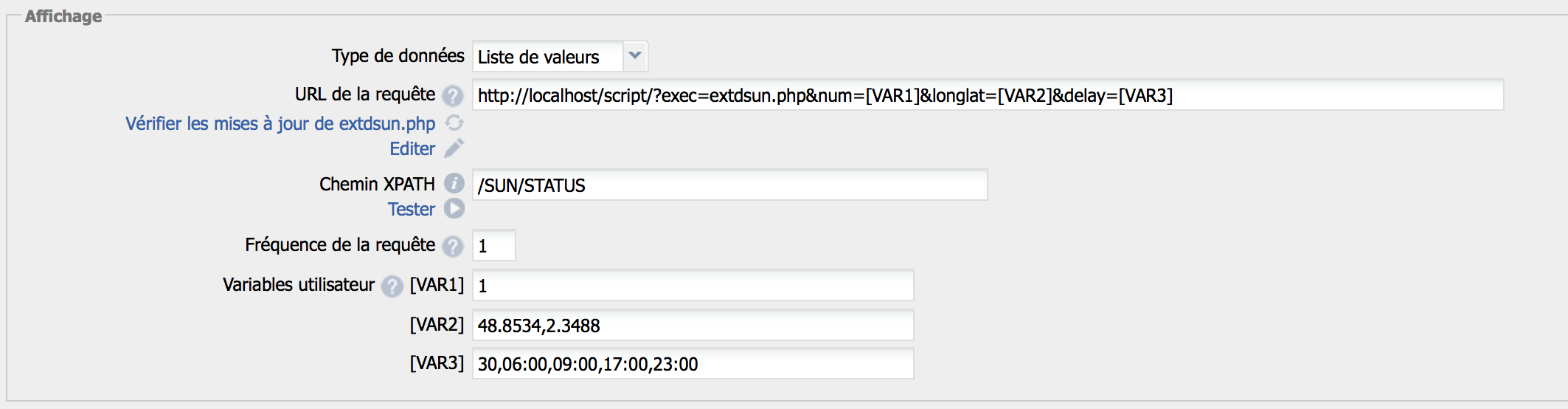The image size is (1568, 409).
Task: Click help icon beside Fréquence de la requête
Action: pyautogui.click(x=453, y=246)
